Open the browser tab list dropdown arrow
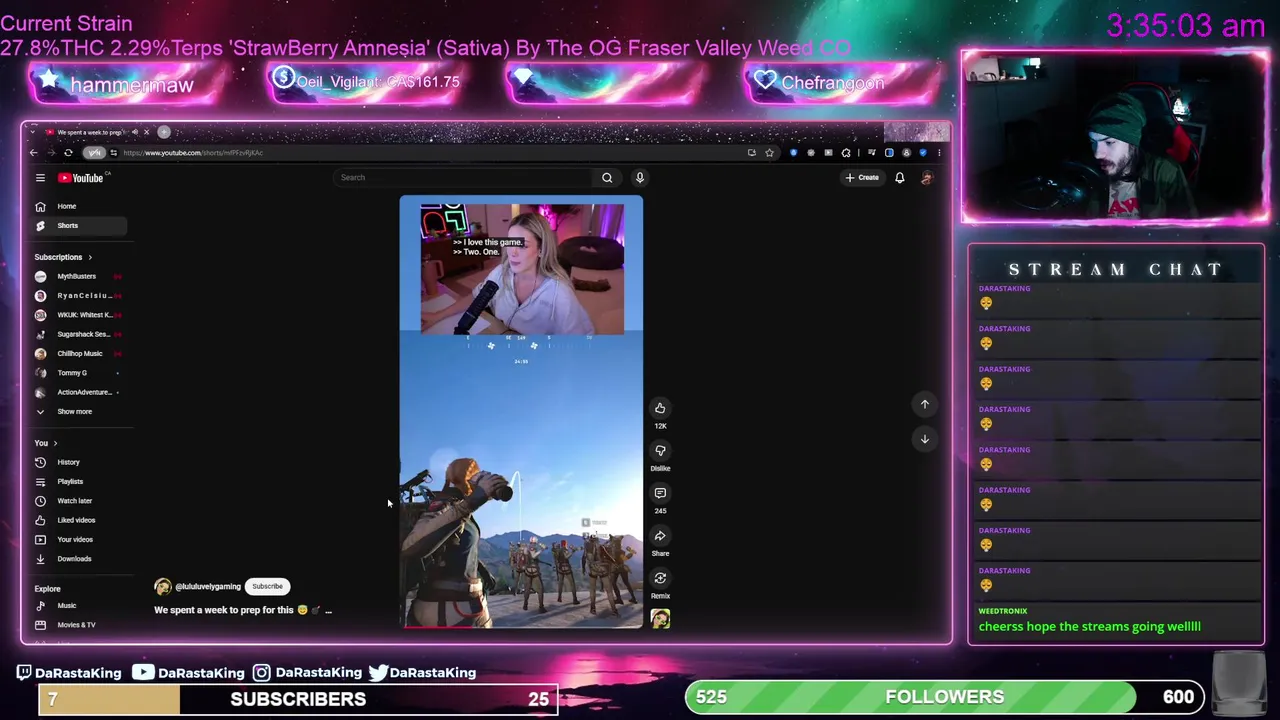This screenshot has width=1280, height=720. (33, 132)
